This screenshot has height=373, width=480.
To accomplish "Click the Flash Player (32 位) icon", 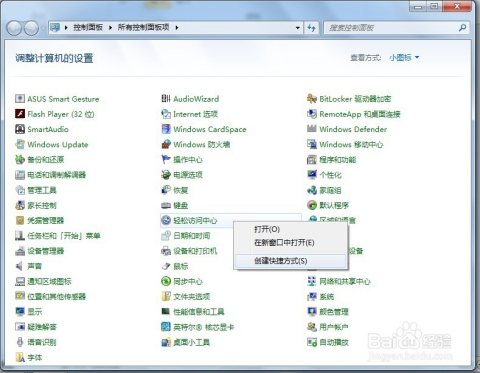I will 20,114.
